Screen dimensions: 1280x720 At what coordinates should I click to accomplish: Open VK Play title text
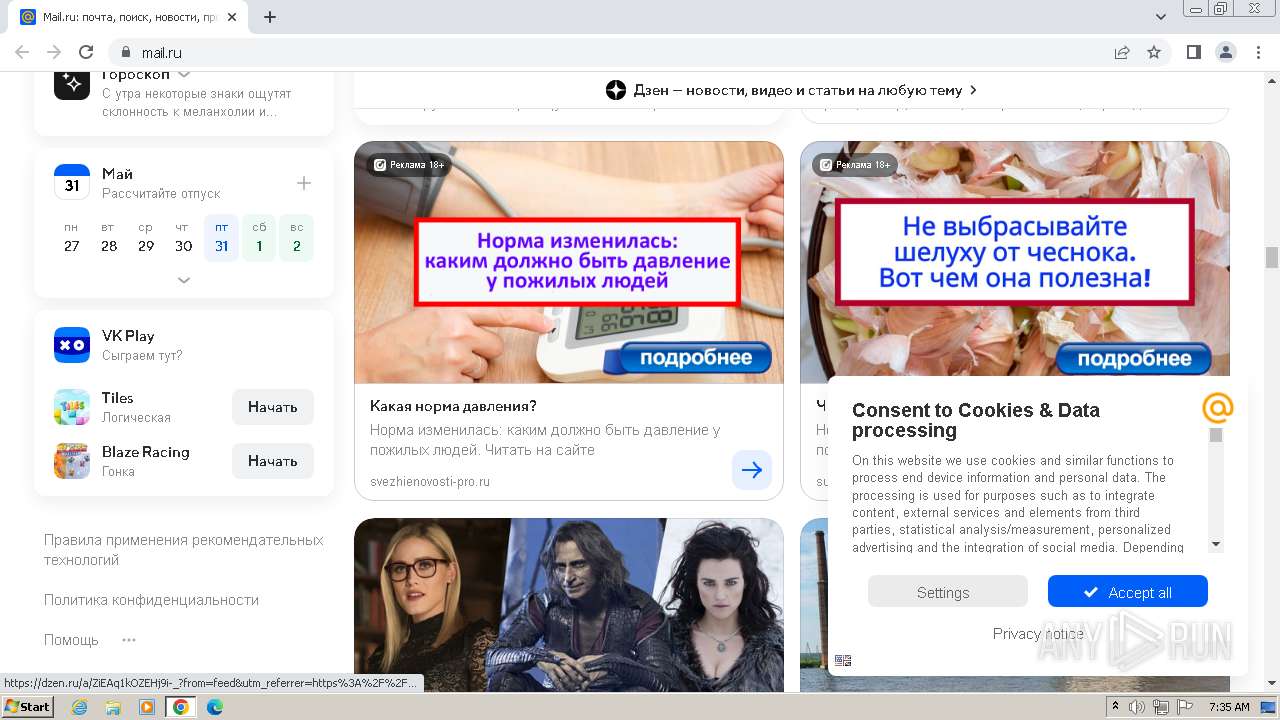[x=128, y=336]
